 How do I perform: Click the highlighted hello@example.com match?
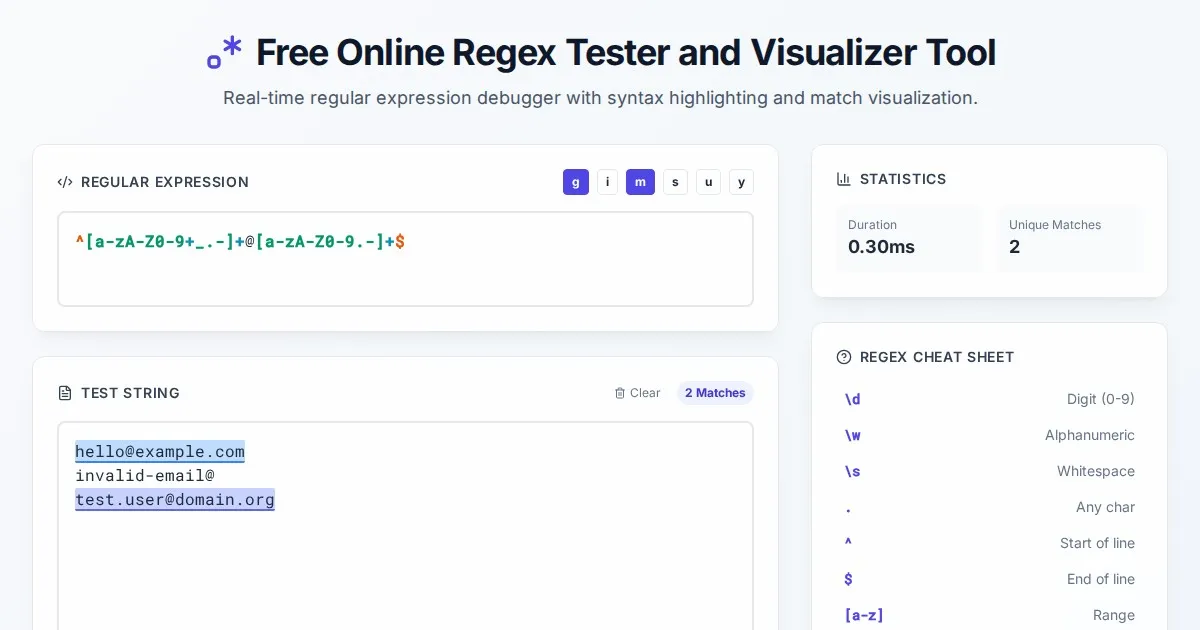click(160, 452)
